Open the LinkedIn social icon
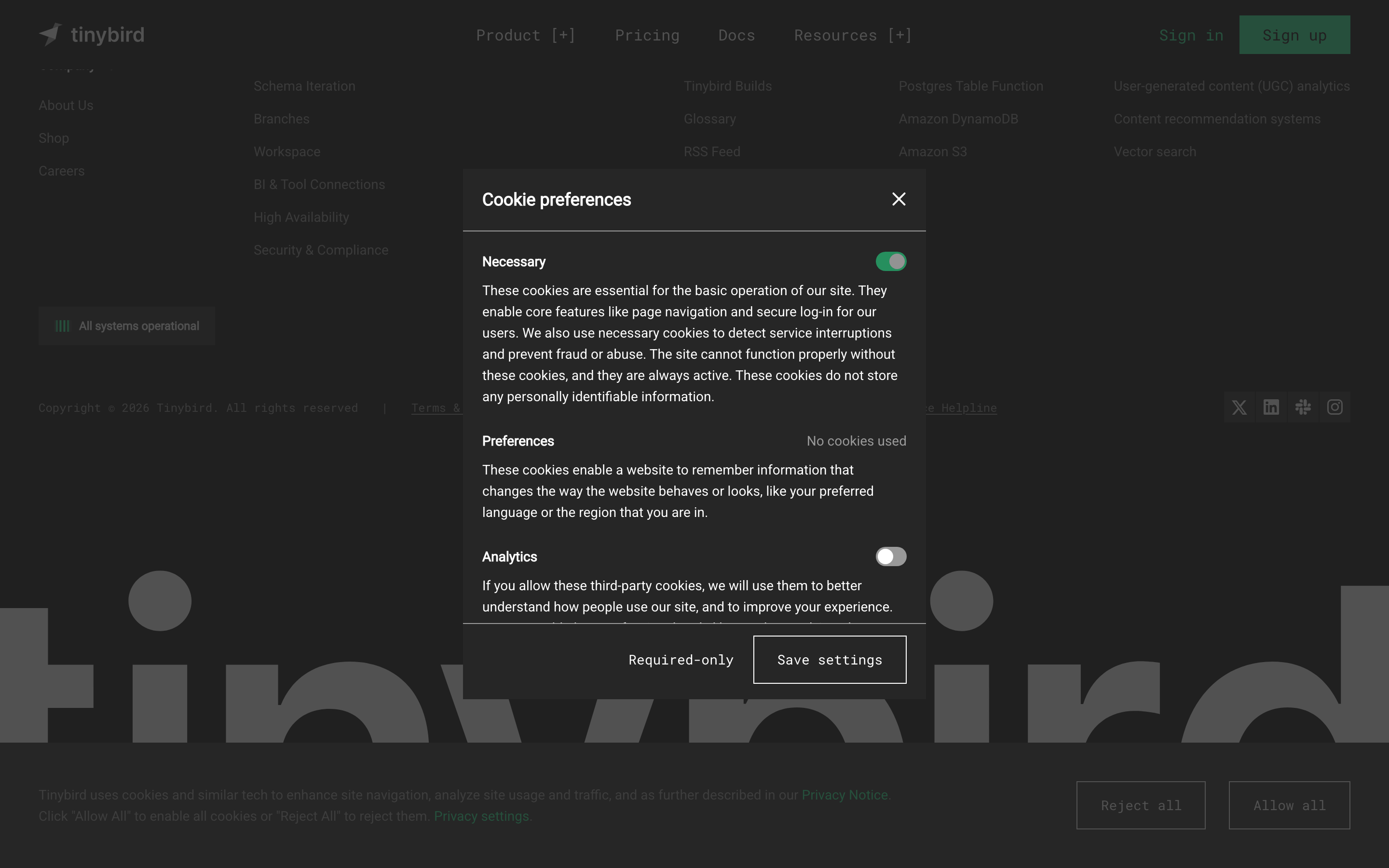The width and height of the screenshot is (1389, 868). click(x=1271, y=407)
